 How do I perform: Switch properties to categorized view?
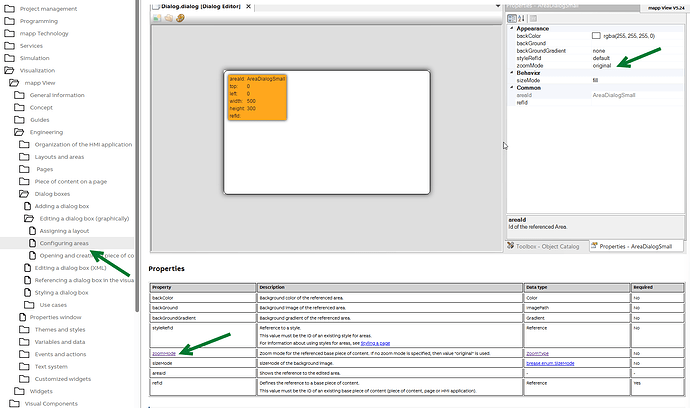coord(512,18)
